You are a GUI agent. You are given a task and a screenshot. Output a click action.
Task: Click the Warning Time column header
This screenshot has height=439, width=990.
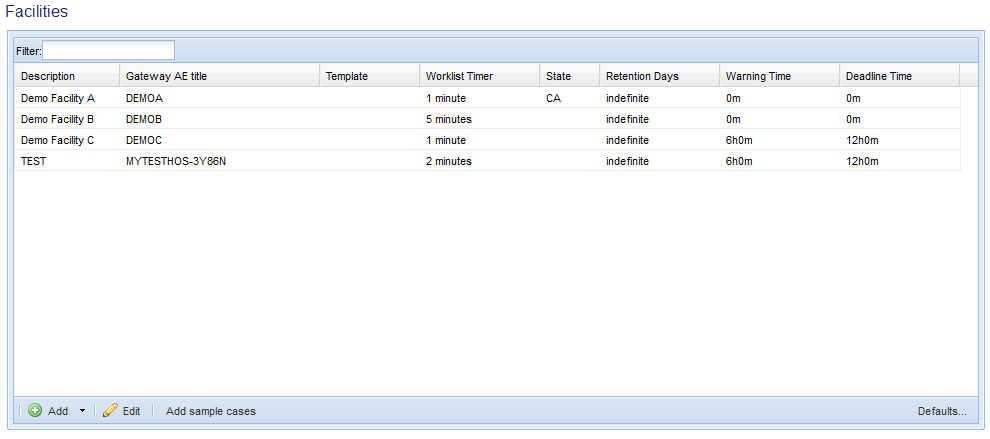point(780,76)
